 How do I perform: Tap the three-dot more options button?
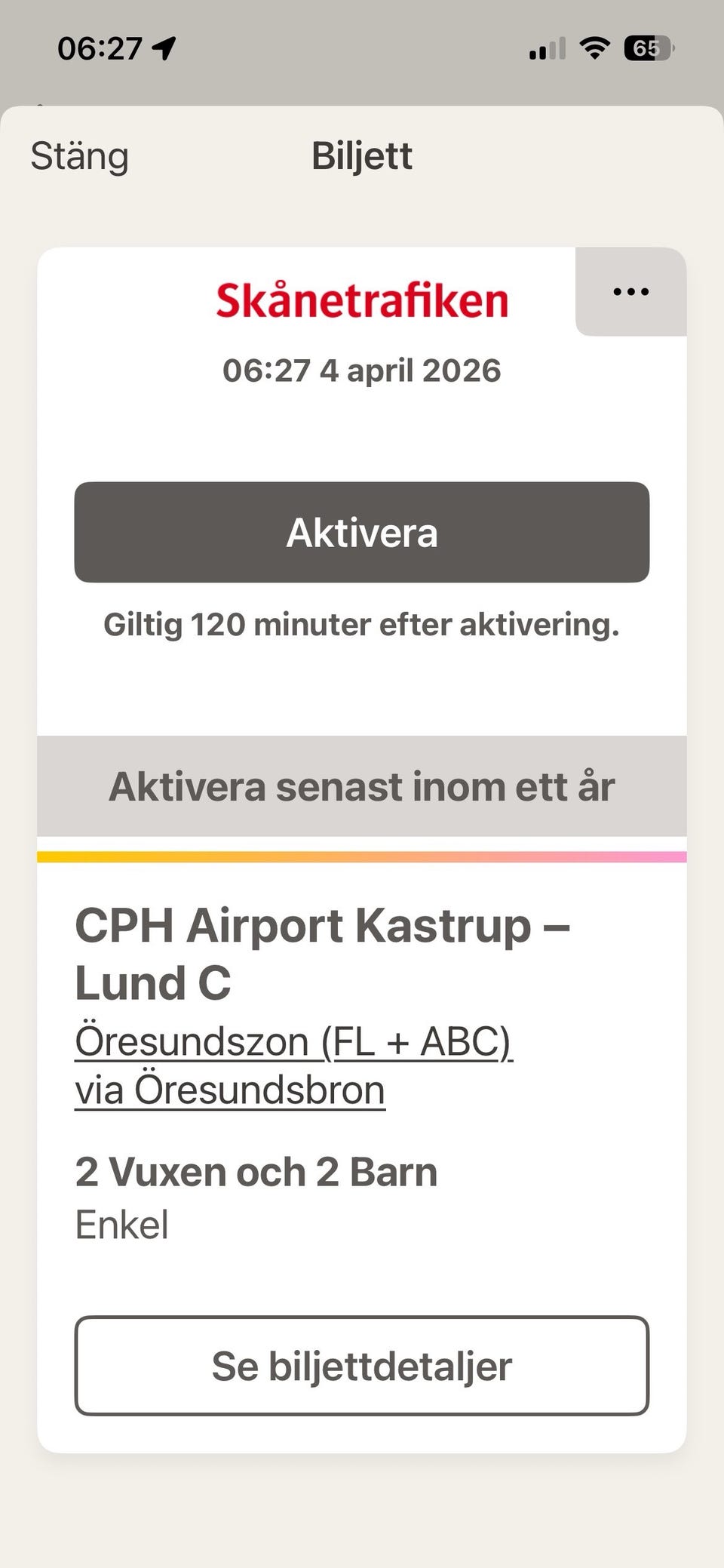[630, 292]
